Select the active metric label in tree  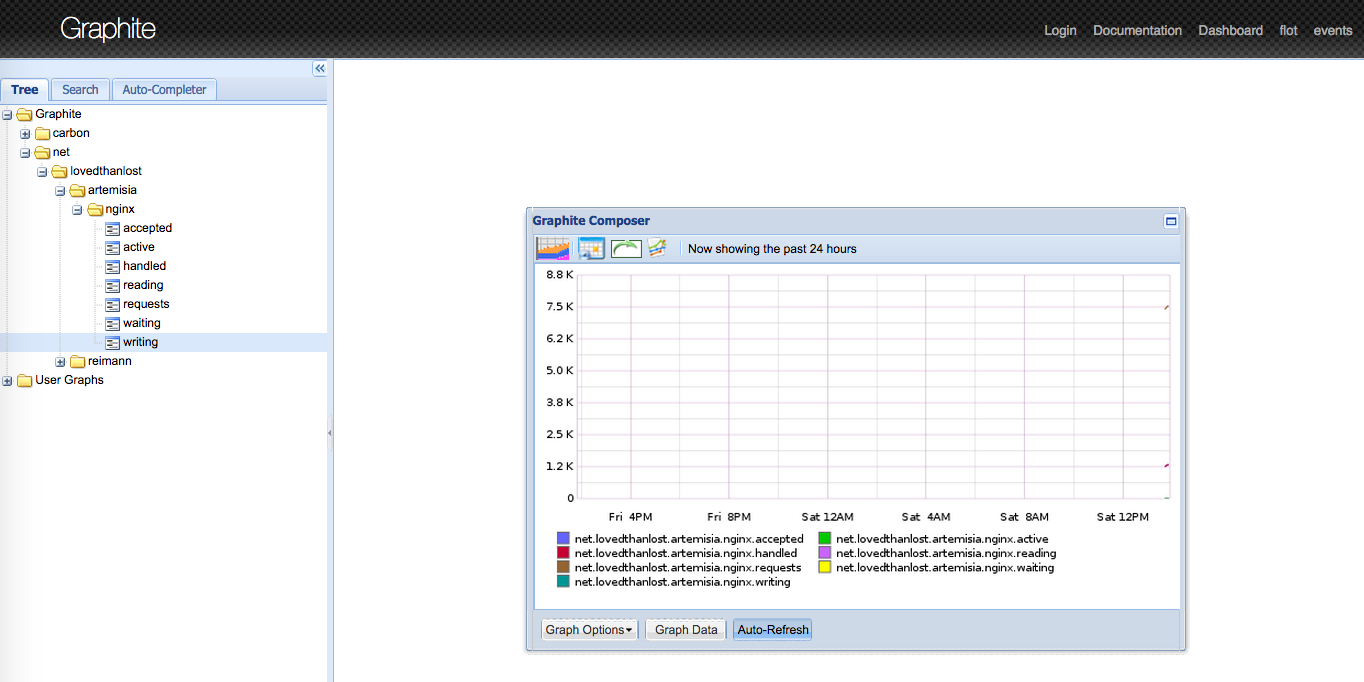[x=139, y=247]
